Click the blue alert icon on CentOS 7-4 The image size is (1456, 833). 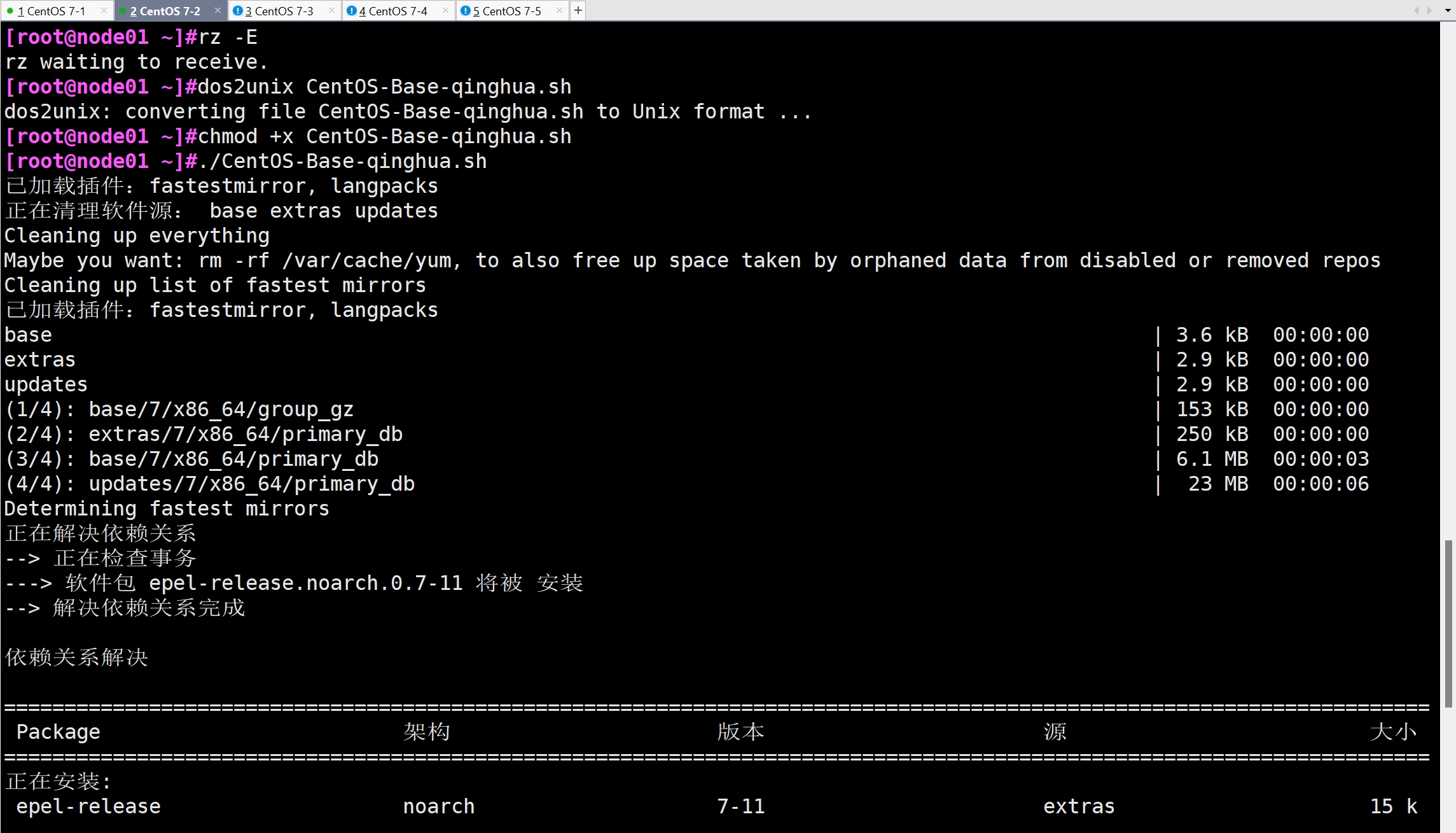click(351, 11)
